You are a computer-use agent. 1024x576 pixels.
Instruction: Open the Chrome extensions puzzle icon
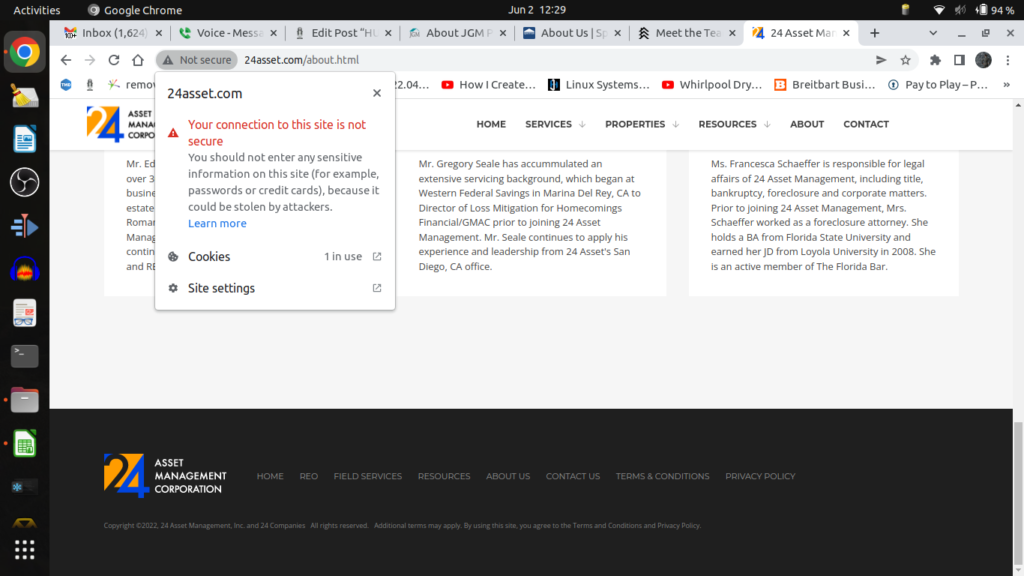(935, 60)
